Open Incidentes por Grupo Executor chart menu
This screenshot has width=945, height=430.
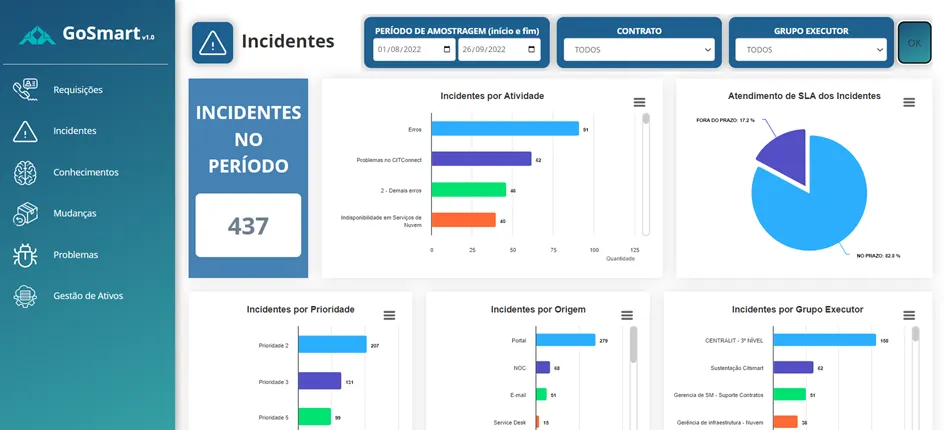click(x=909, y=315)
